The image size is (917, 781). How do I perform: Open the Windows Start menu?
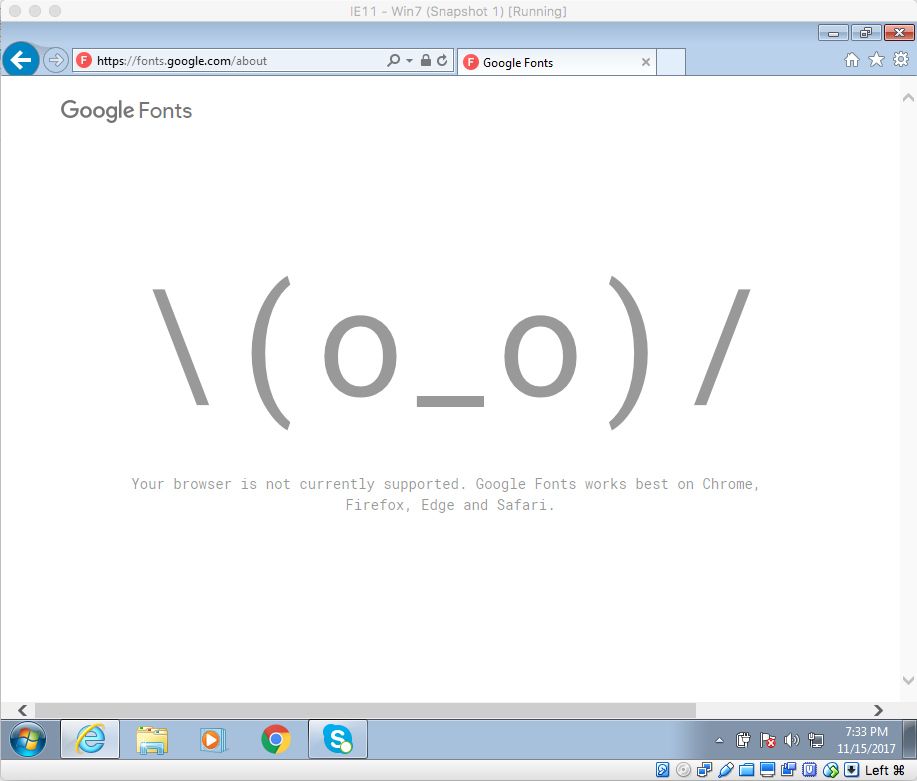click(x=27, y=740)
